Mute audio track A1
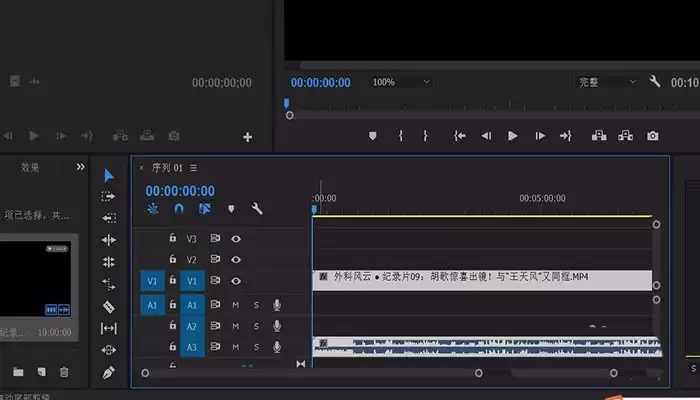Image resolution: width=700 pixels, height=400 pixels. 236,304
